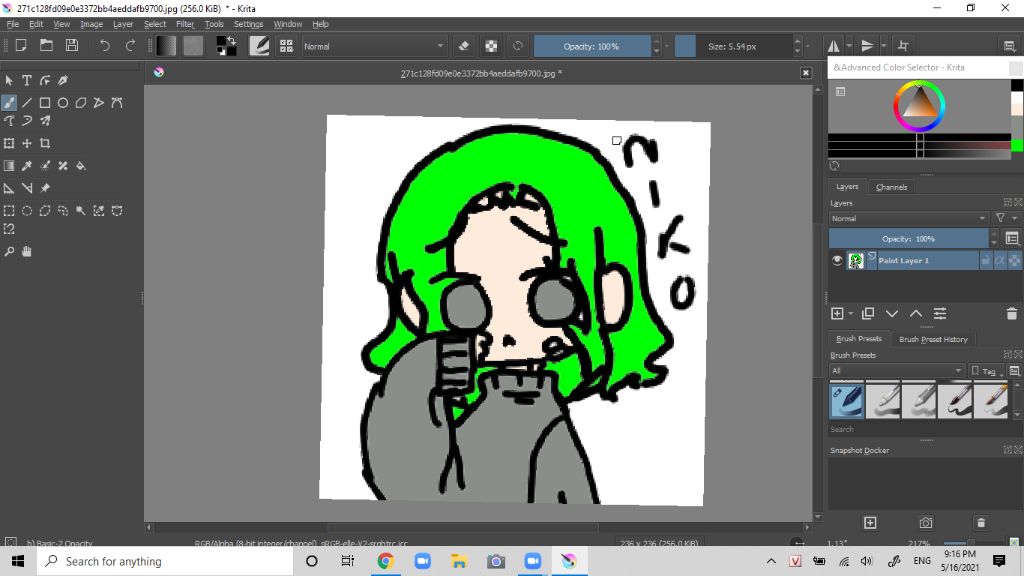Switch to the Channels tab
Viewport: 1024px width, 576px height.
coord(891,187)
